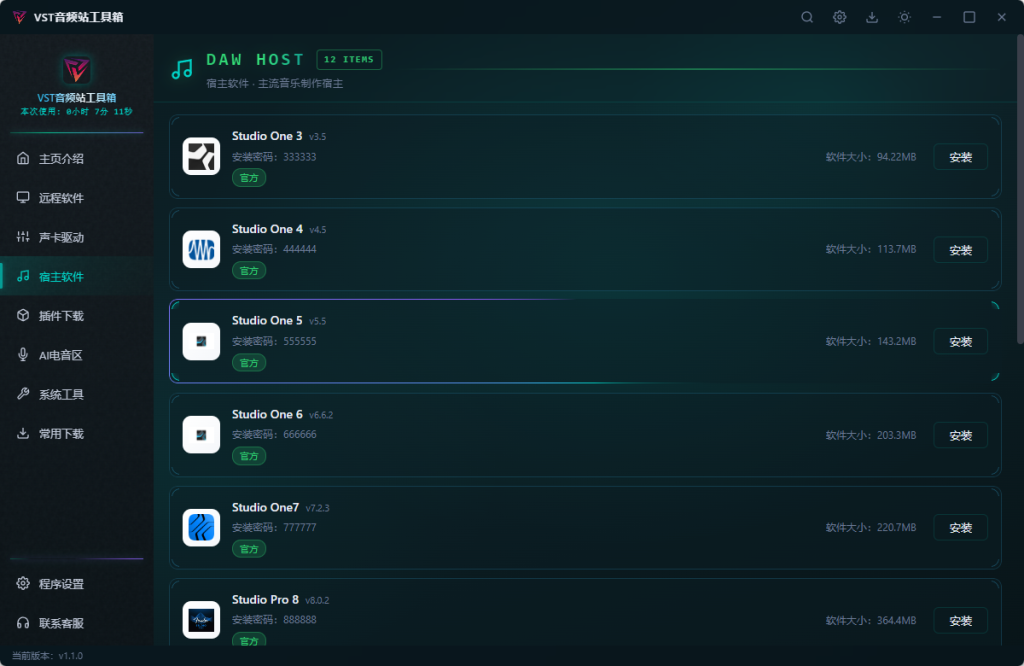Install Studio One 3 with 安装 button
The width and height of the screenshot is (1024, 666).
(x=960, y=157)
